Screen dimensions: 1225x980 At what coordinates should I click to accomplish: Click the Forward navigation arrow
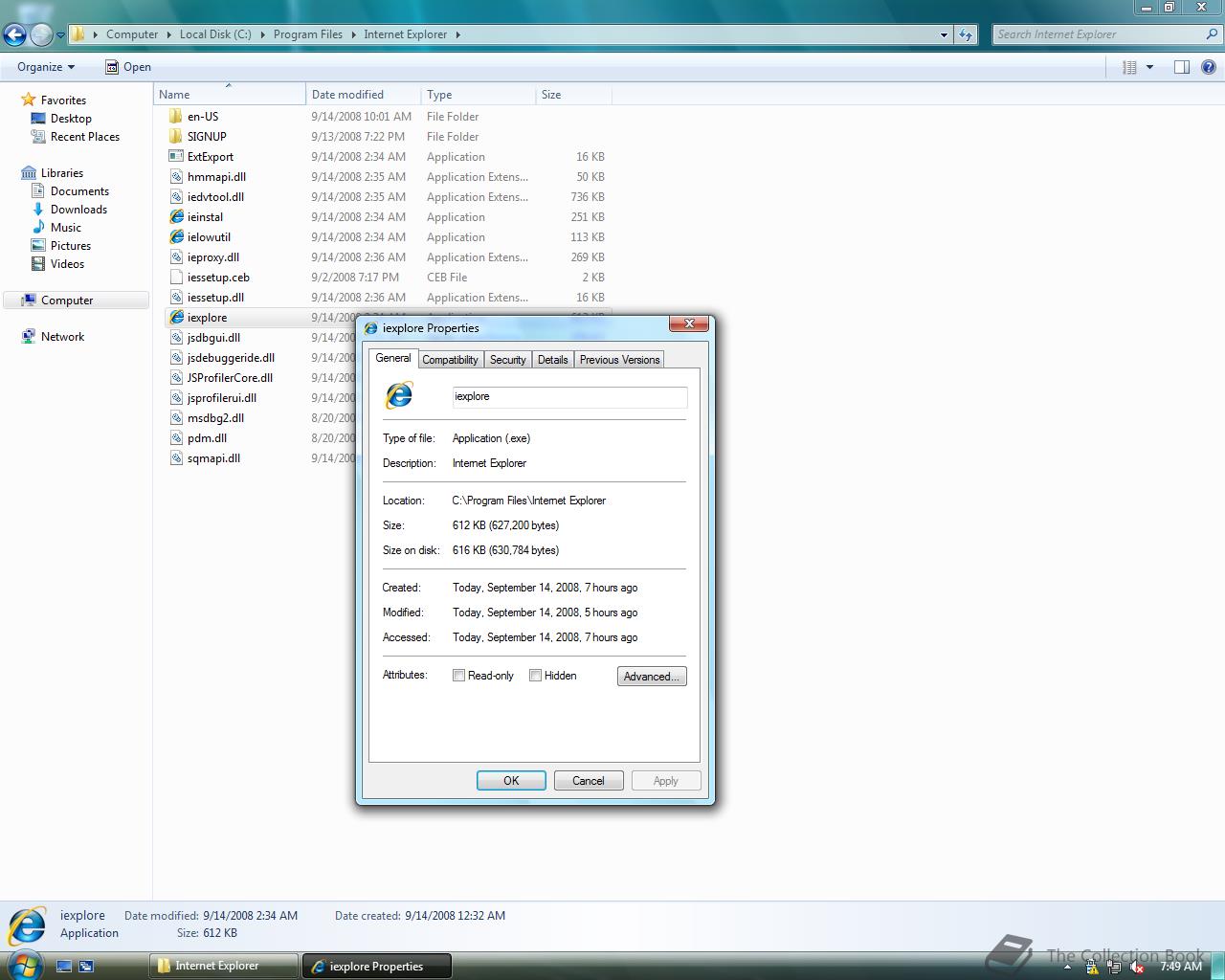pos(41,35)
